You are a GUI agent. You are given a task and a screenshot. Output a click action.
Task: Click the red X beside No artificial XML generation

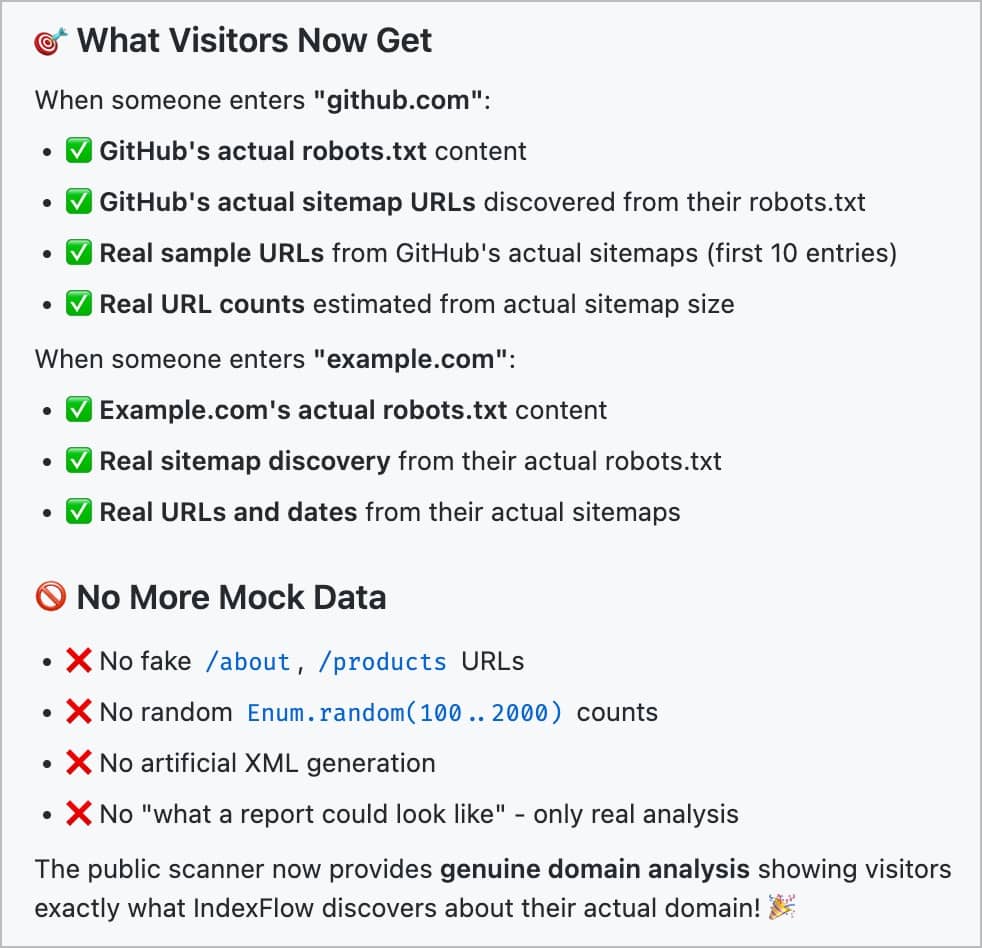[79, 763]
